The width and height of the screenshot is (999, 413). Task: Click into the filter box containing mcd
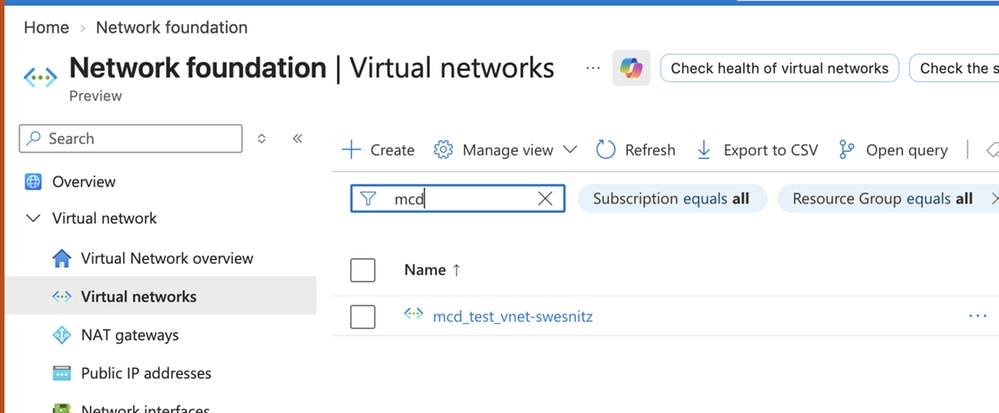457,199
